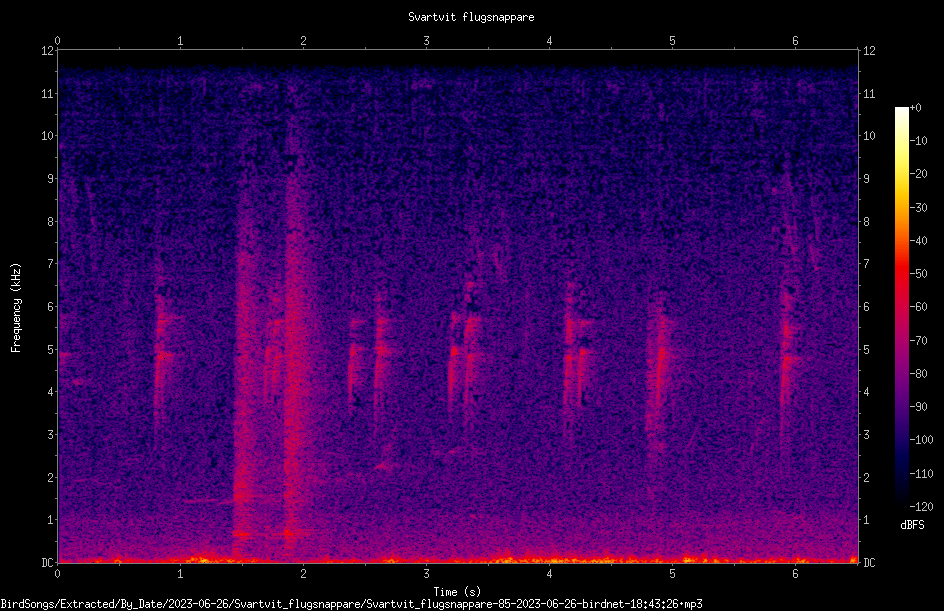Click the "Time (s)" axis label
Screen dimensions: 944x611
point(457,592)
